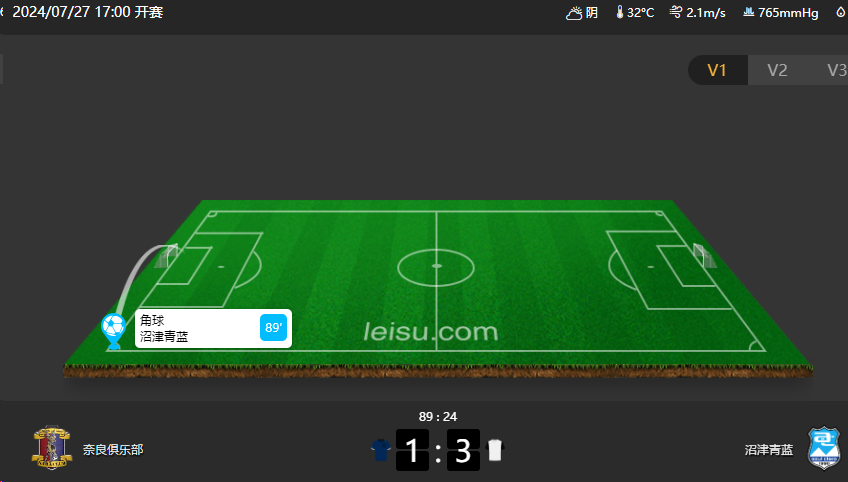Viewport: 848px width, 482px height.
Task: Click the 角球 corner kick event popup
Action: [x=213, y=328]
